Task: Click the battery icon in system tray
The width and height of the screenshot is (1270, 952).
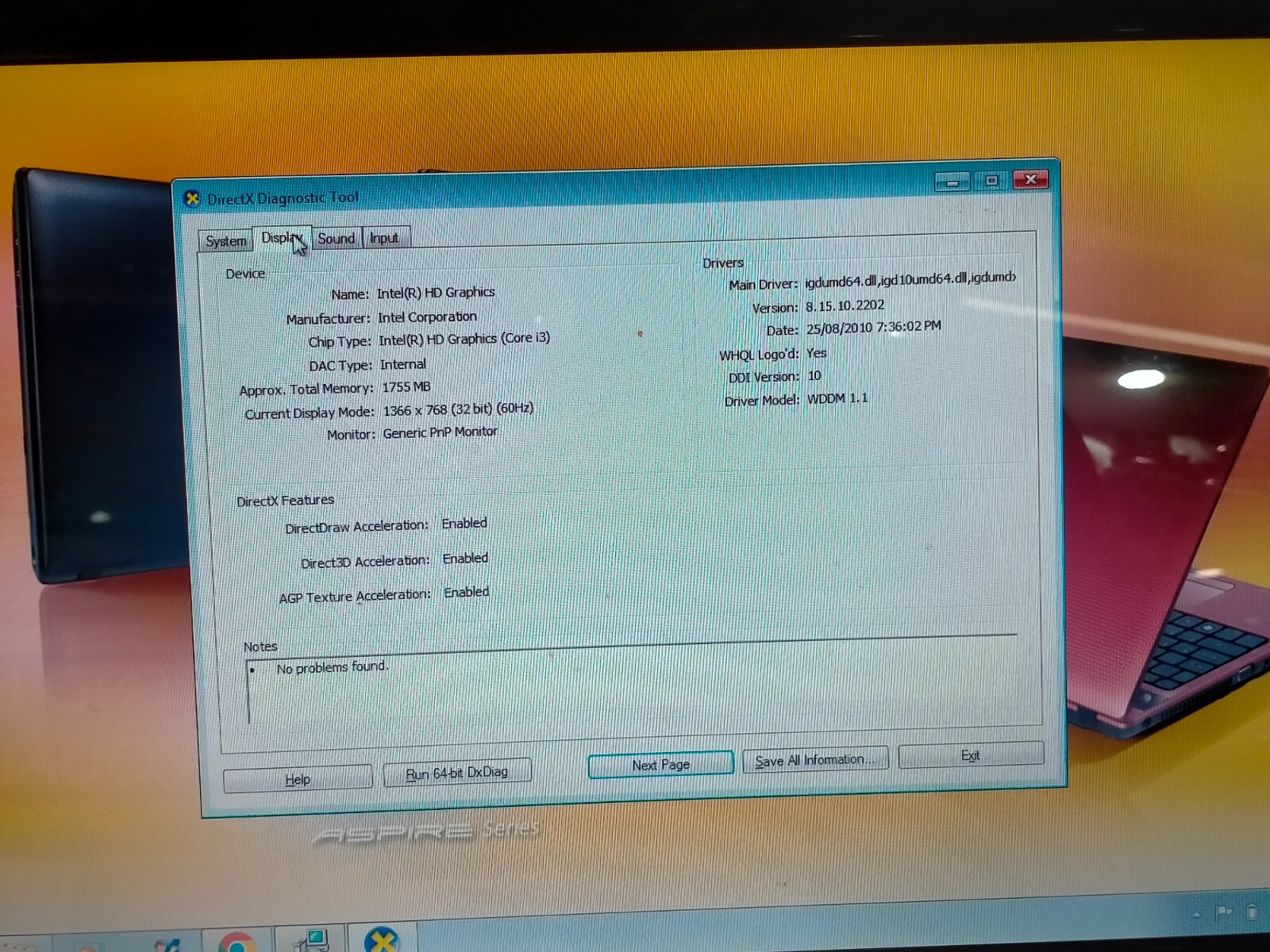Action: tap(1252, 912)
